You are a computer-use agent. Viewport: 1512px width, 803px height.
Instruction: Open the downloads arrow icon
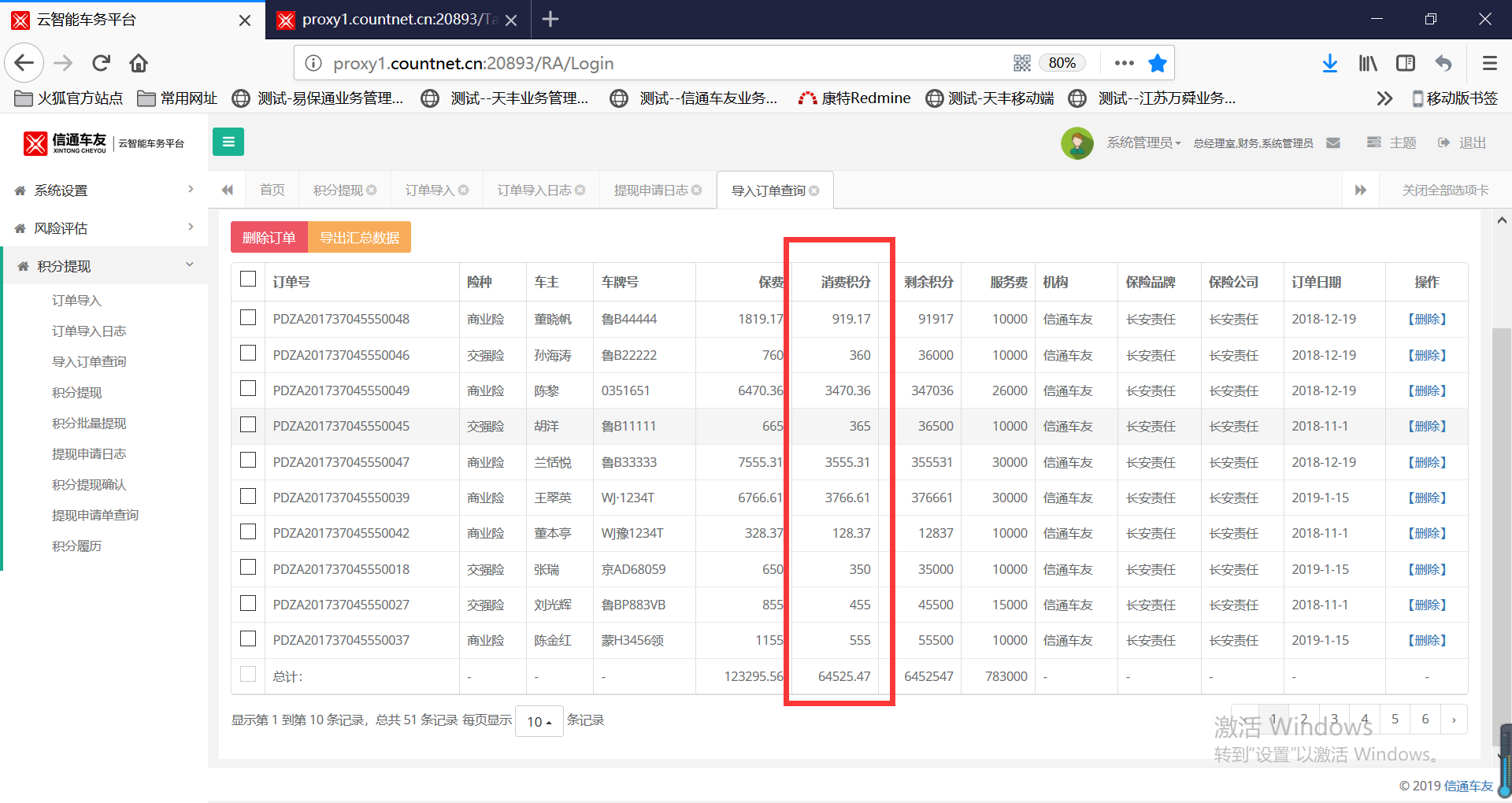point(1329,63)
